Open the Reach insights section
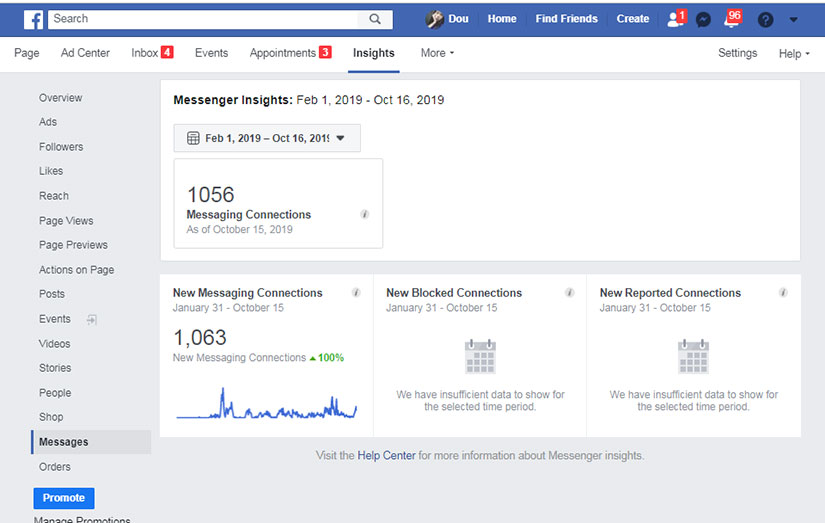This screenshot has width=825, height=523. tap(54, 196)
